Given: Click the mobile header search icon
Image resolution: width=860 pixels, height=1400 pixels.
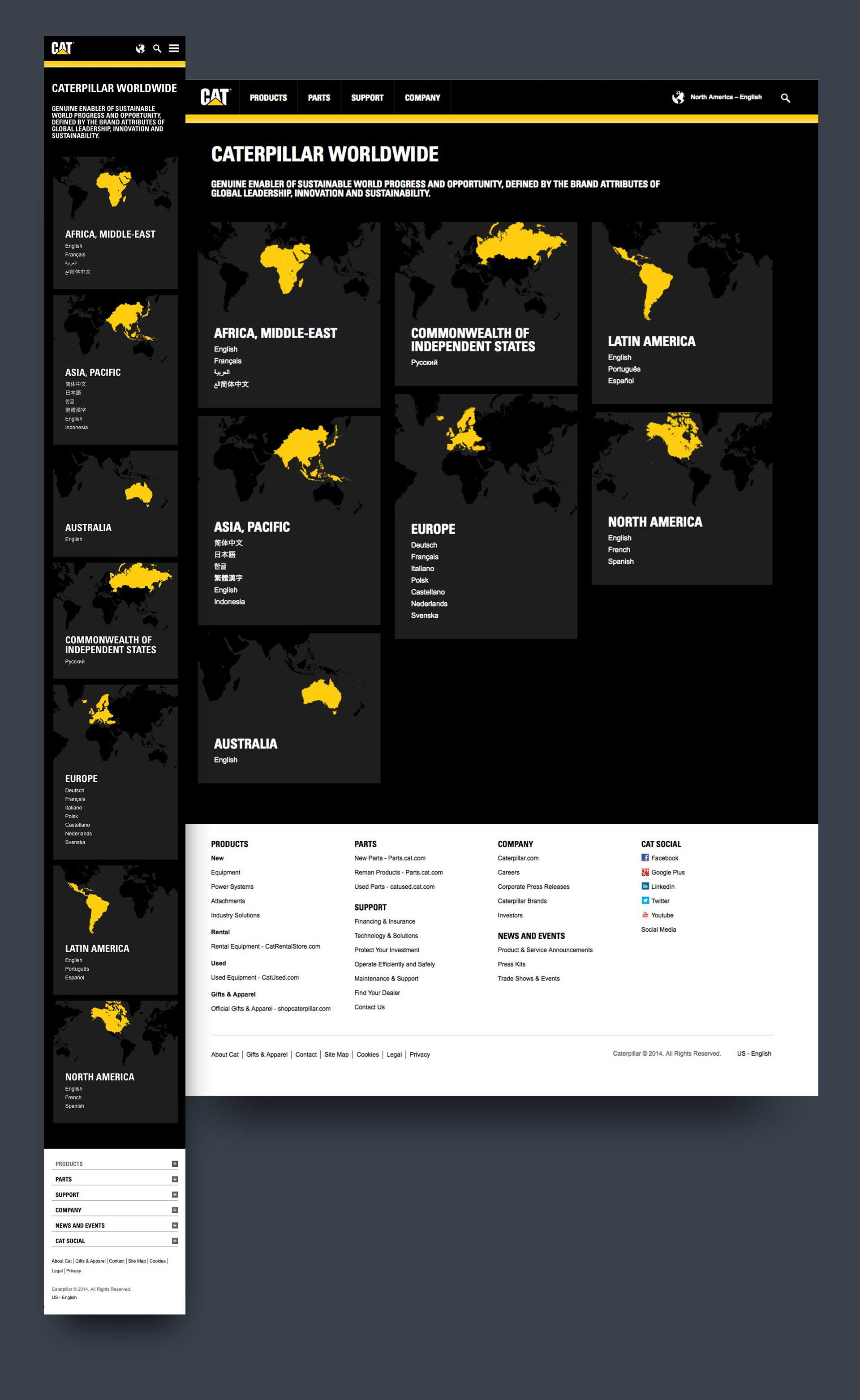Looking at the screenshot, I should tap(157, 48).
